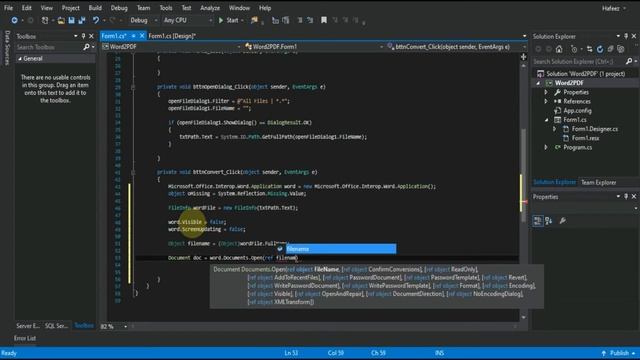The image size is (640, 360).
Task: Click Collapse All icon in Solution Explorer
Action: coord(610,49)
